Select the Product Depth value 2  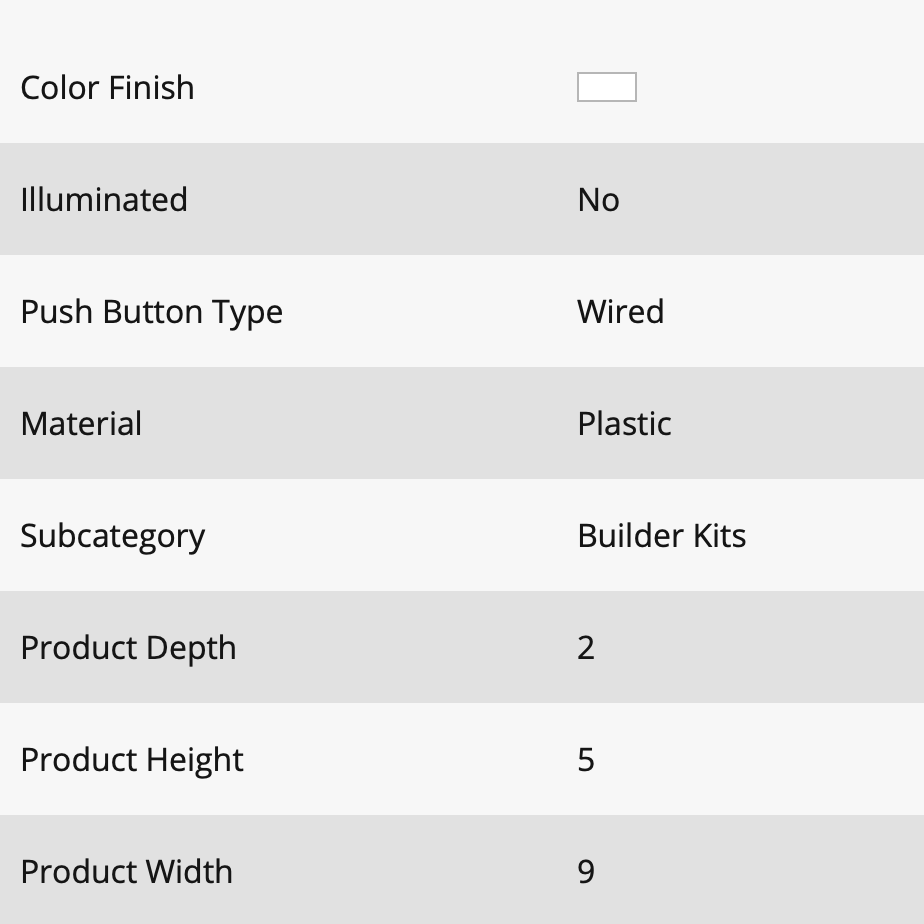586,648
